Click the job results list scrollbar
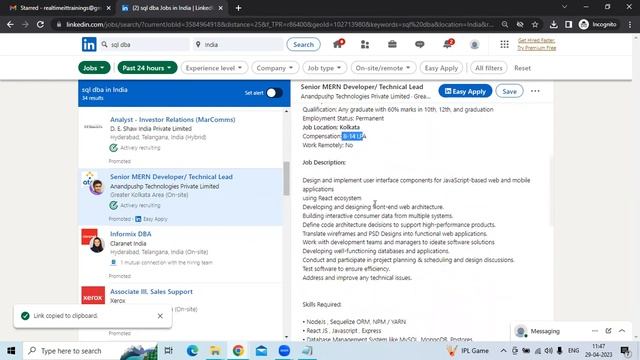The height and width of the screenshot is (360, 640). tap(286, 179)
